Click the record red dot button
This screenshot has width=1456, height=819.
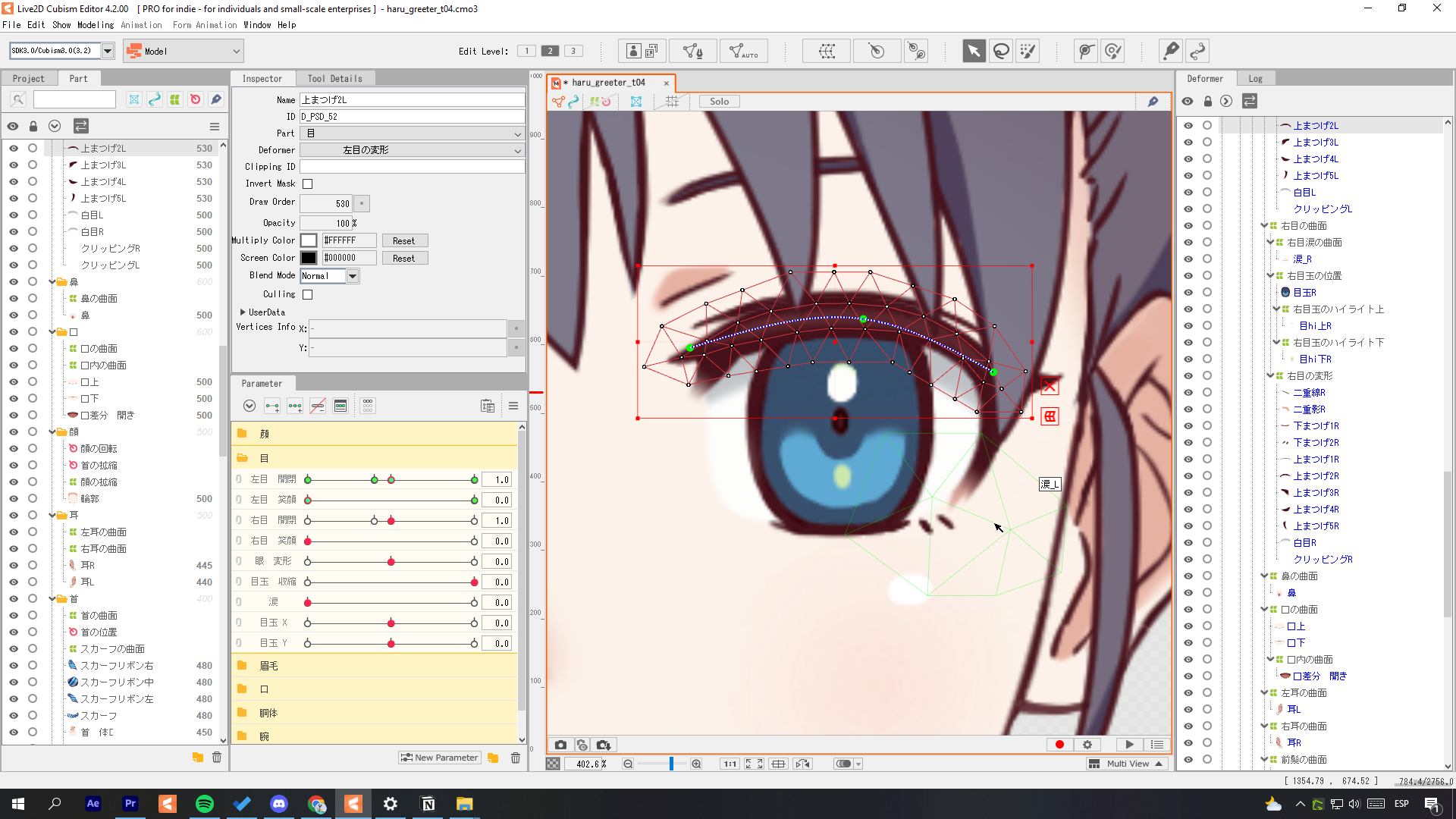(1059, 745)
